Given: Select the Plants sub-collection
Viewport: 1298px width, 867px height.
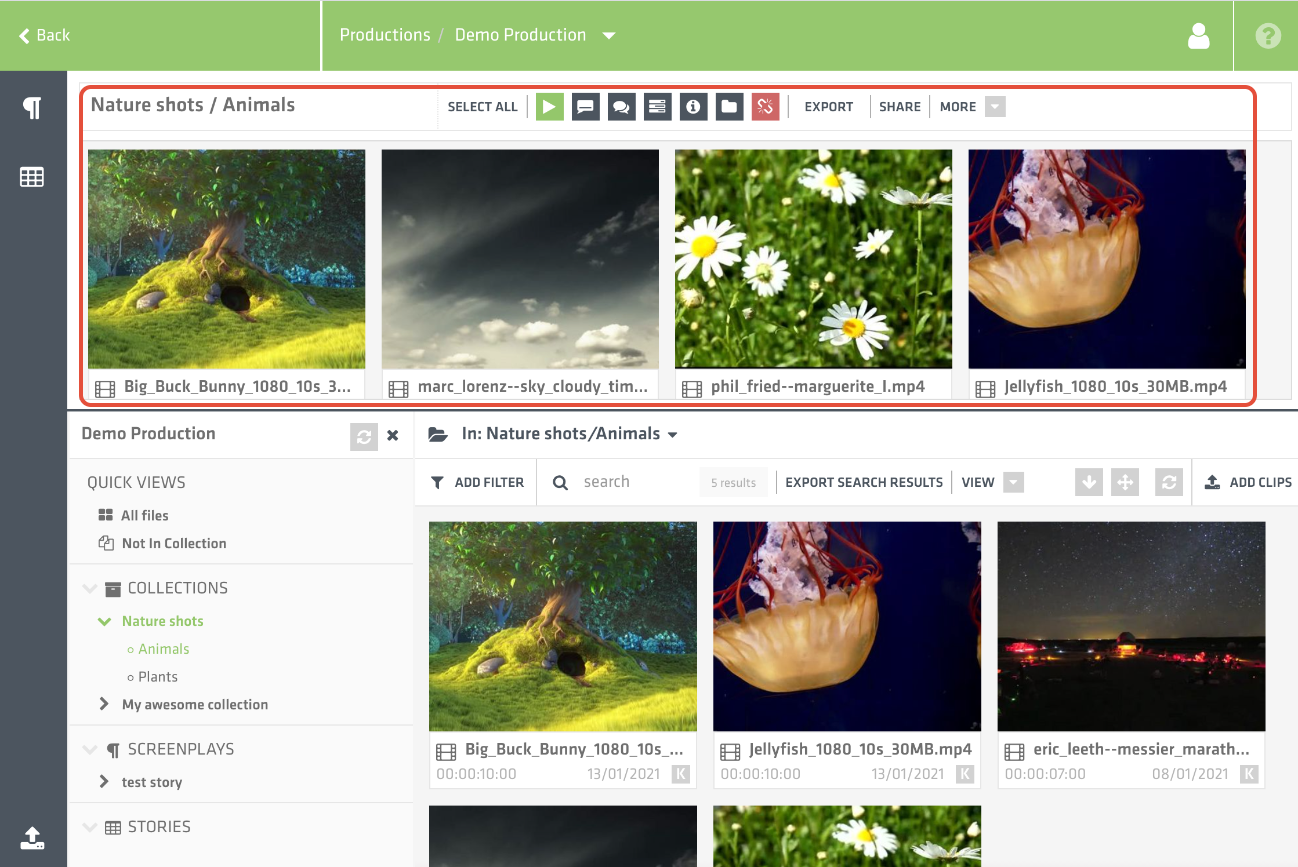Looking at the screenshot, I should [158, 677].
